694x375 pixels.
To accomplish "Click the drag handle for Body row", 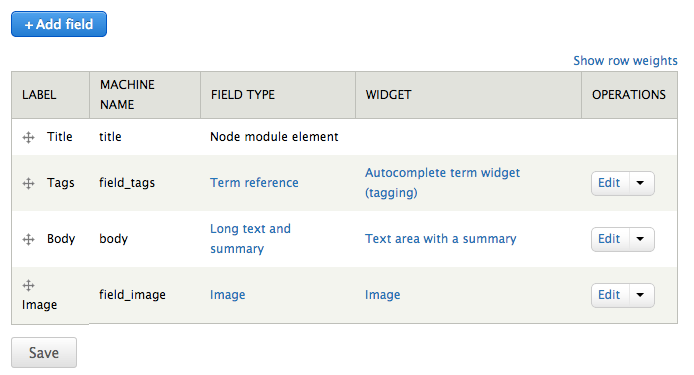I will 28,240.
